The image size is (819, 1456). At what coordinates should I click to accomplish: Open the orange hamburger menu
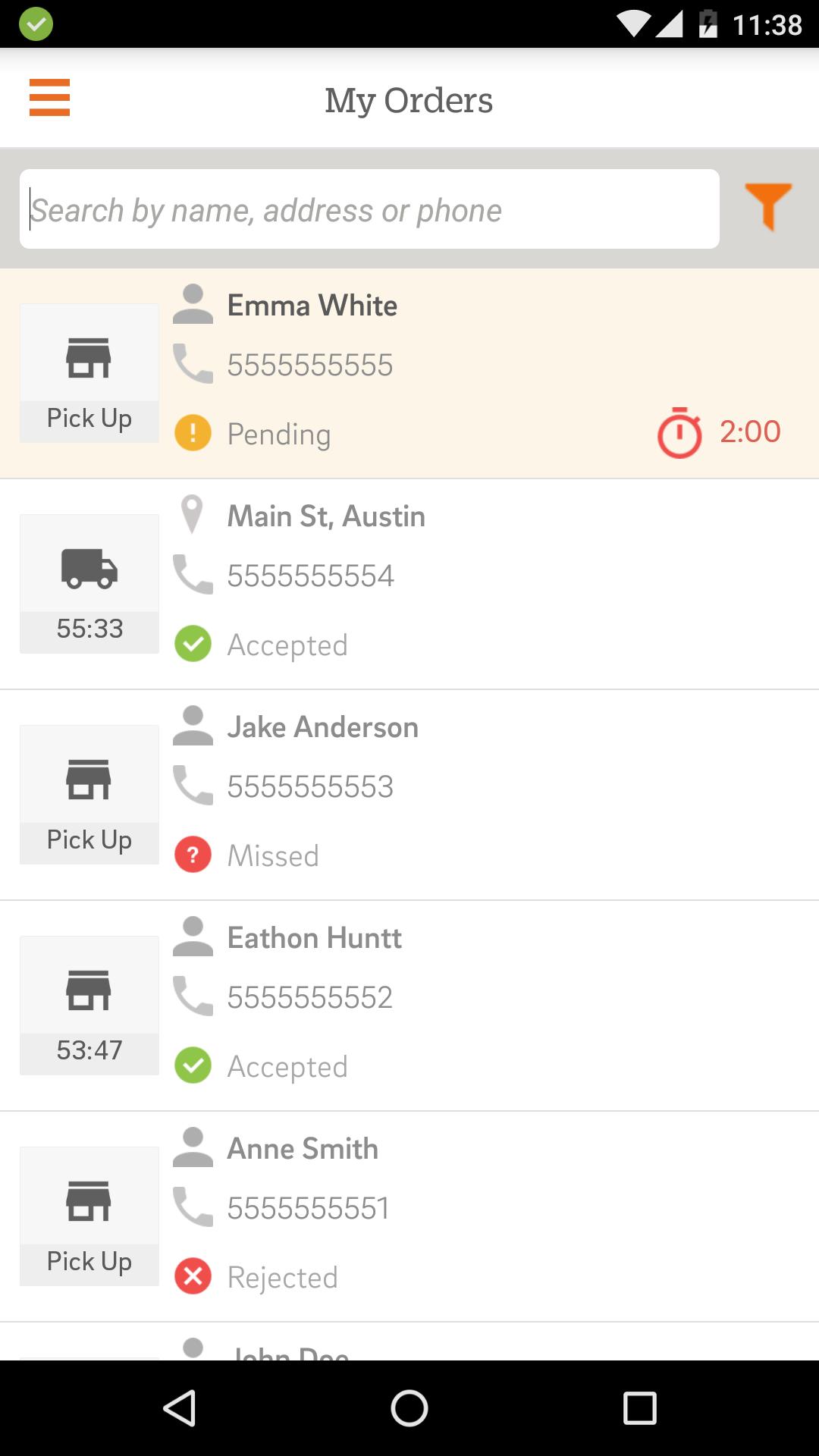49,98
